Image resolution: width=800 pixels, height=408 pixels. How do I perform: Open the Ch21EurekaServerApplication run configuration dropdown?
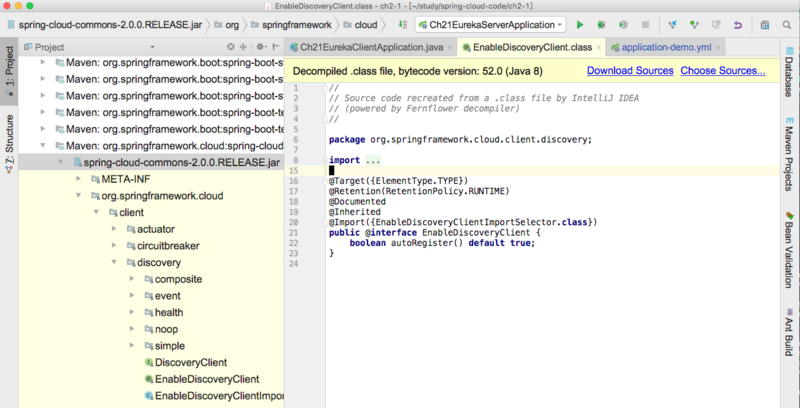click(x=490, y=22)
